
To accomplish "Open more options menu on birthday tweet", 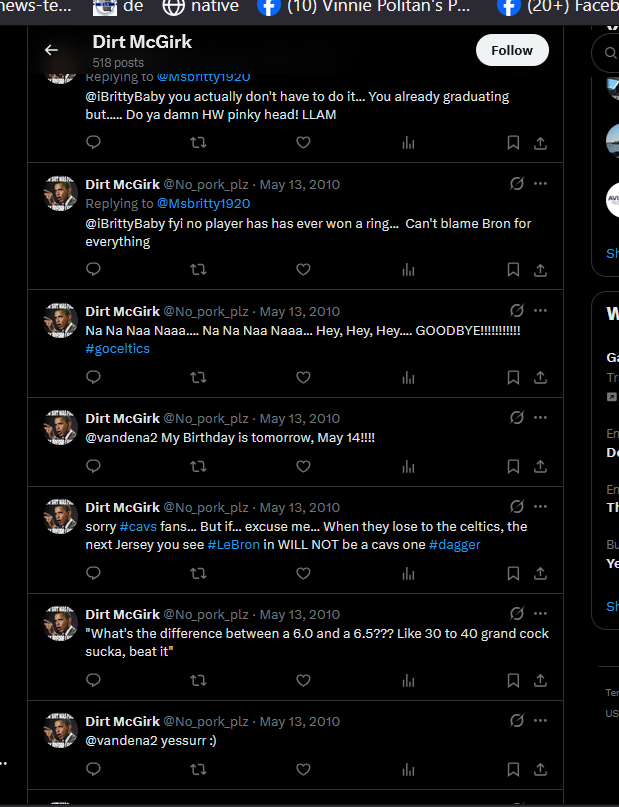I will (x=540, y=417).
